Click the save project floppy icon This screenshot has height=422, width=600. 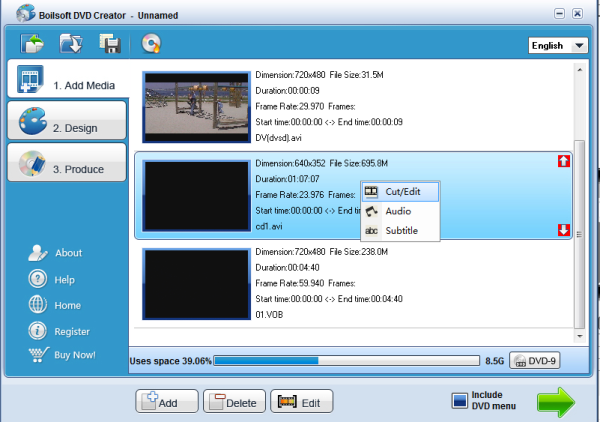[110, 44]
